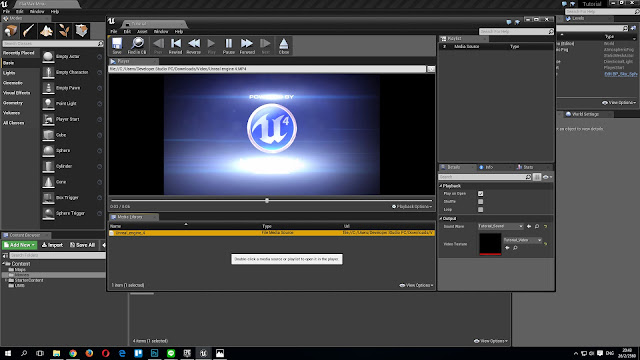
Task: Play the video in reverse
Action: coord(193,46)
